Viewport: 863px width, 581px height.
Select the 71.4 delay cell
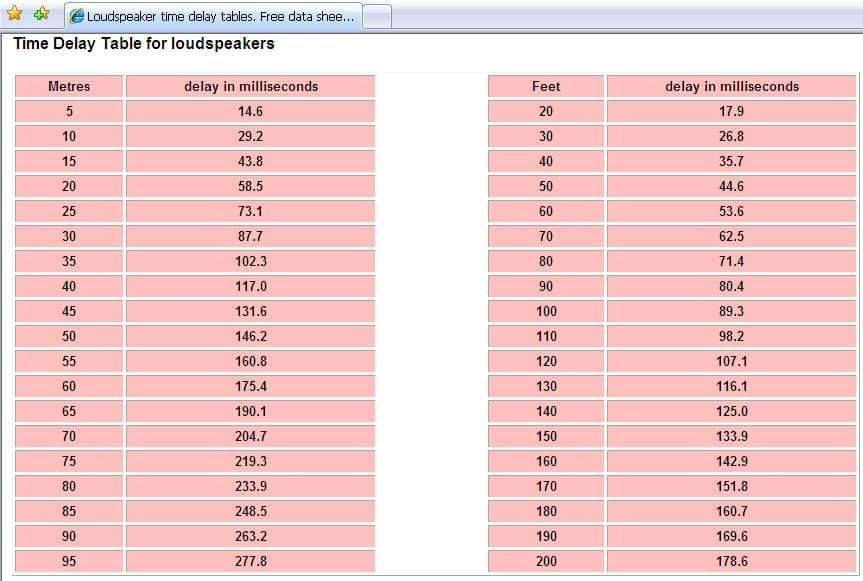pyautogui.click(x=731, y=261)
